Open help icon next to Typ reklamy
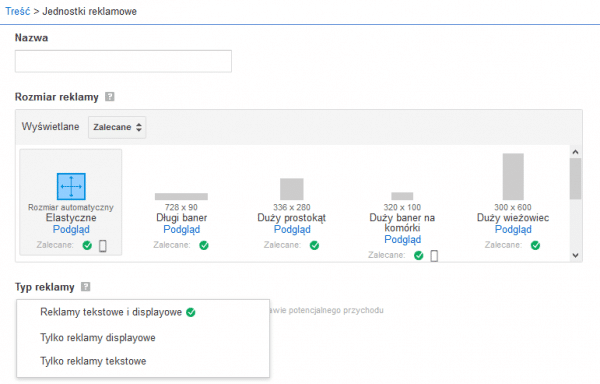600x384 pixels. [86, 287]
